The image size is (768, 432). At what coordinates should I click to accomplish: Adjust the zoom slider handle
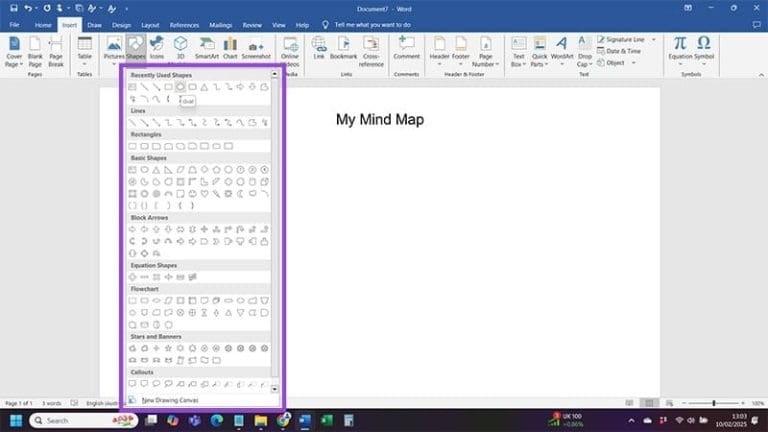(714, 403)
